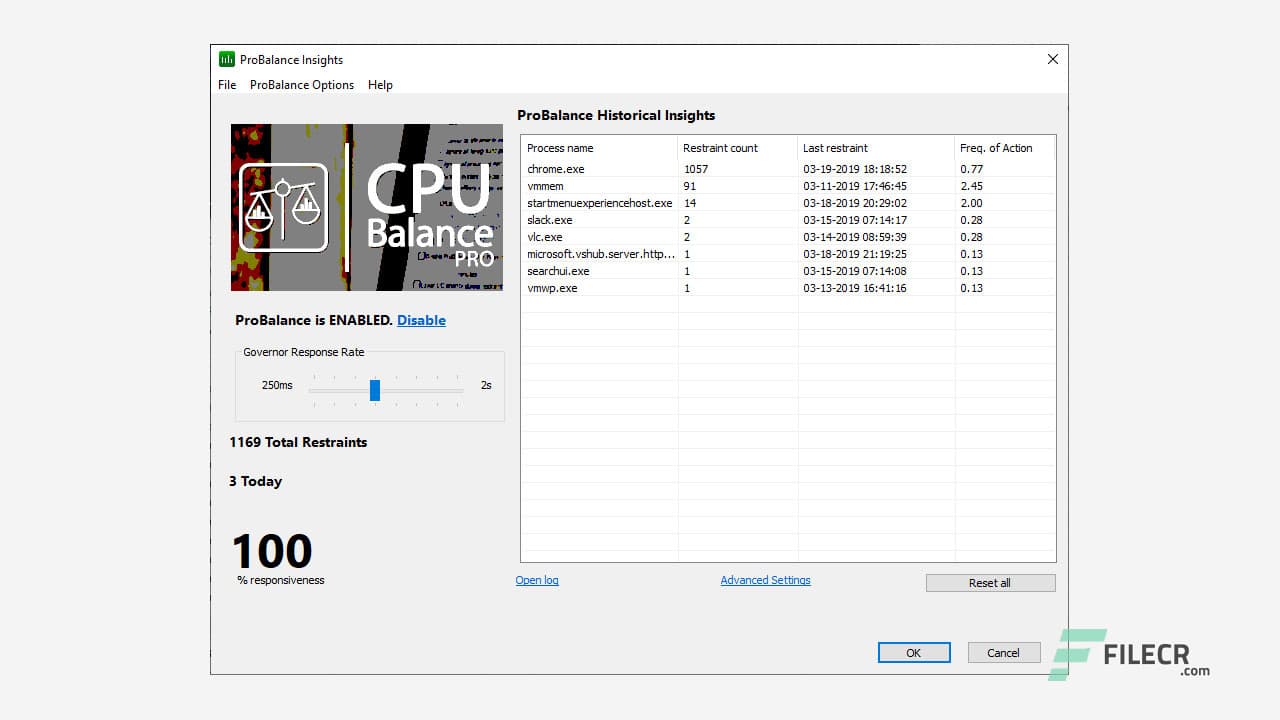Open the File menu
This screenshot has width=1280, height=720.
click(x=226, y=85)
